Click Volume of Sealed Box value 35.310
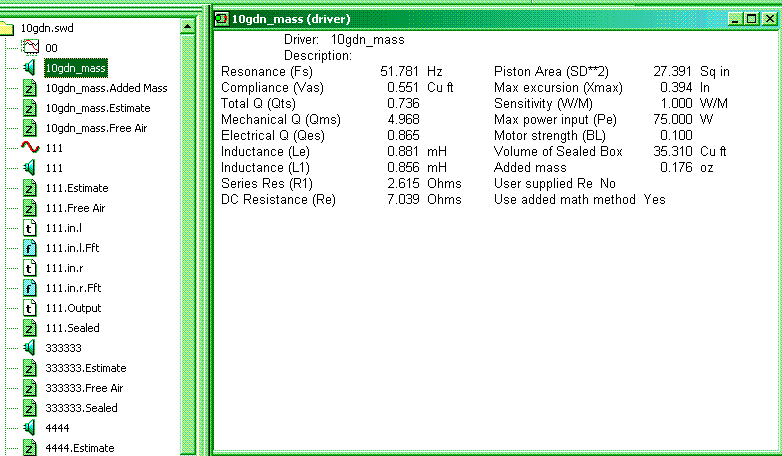 pyautogui.click(x=673, y=151)
